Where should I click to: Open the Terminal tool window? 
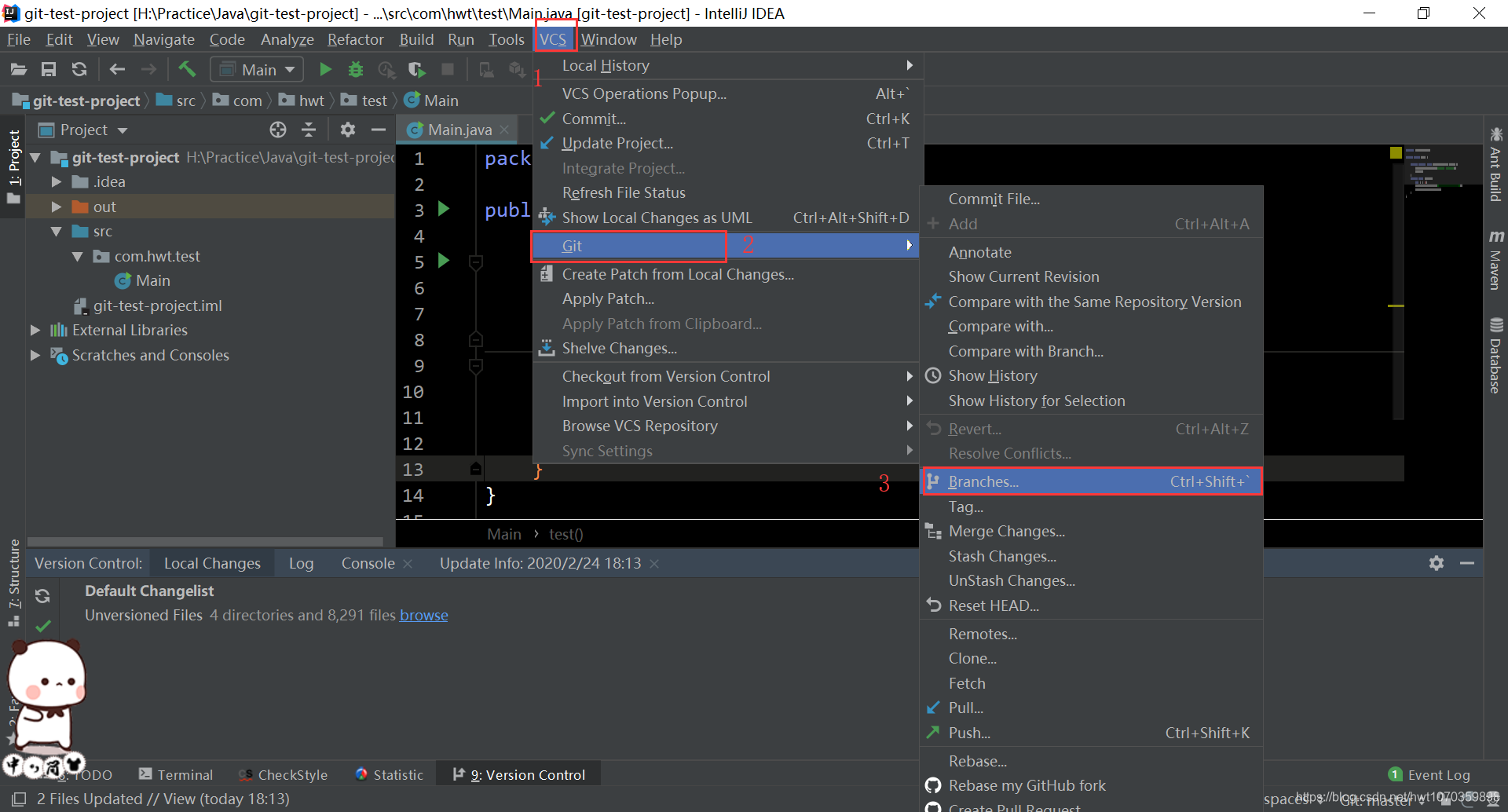coord(176,775)
